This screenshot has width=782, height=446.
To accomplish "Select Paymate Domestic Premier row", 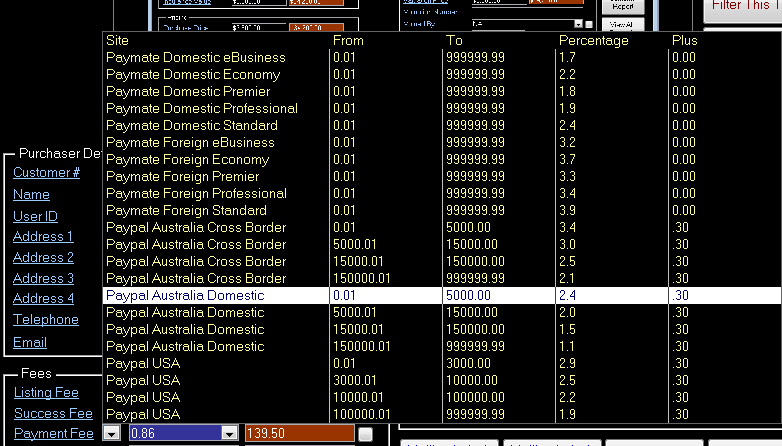I will coord(442,91).
